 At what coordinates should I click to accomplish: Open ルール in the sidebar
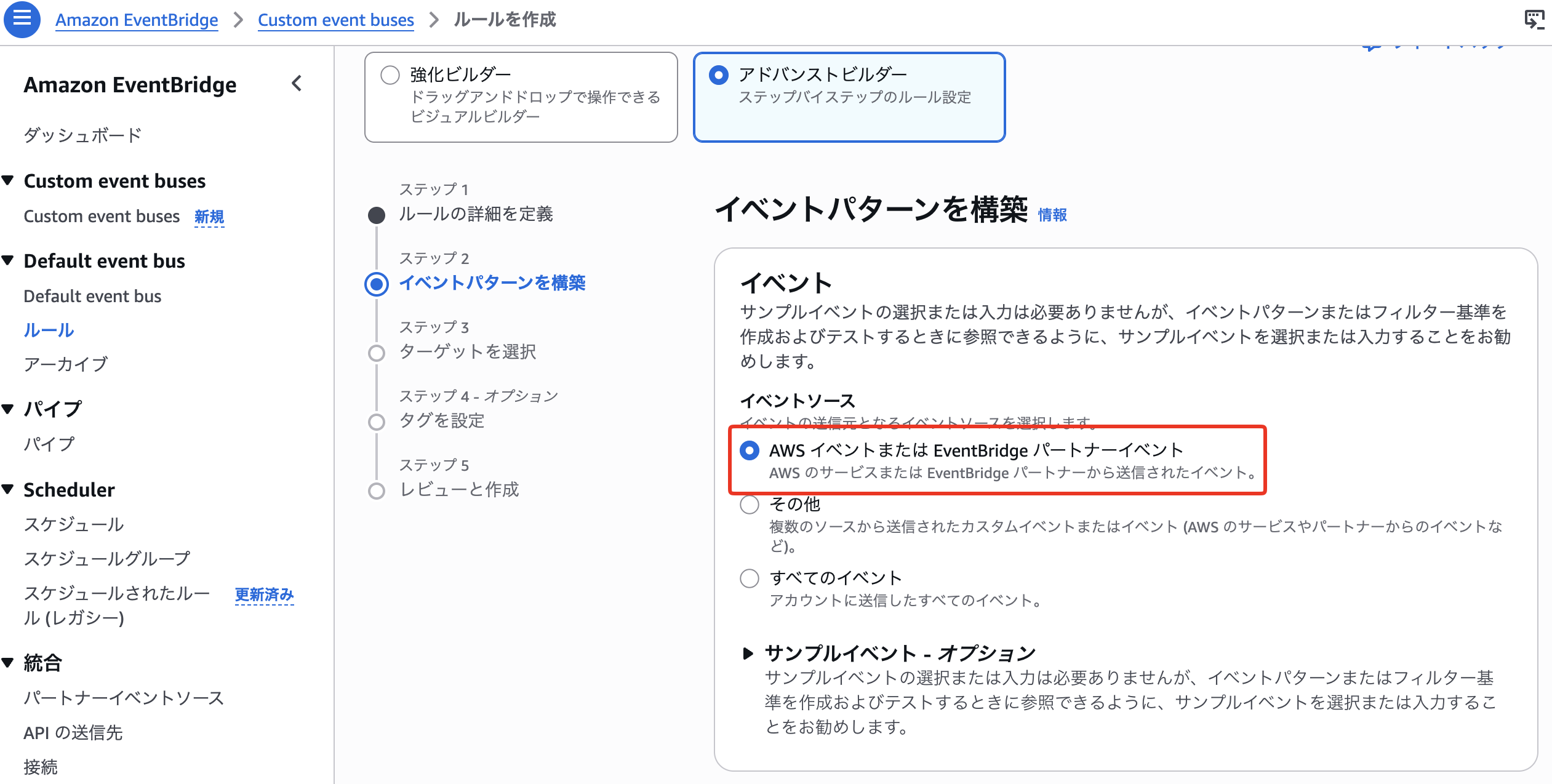coord(49,330)
